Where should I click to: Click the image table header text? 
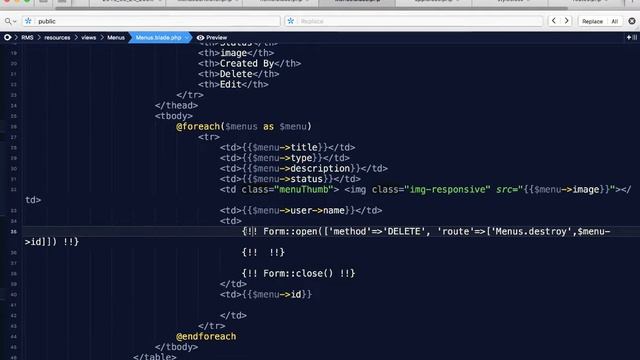(233, 53)
